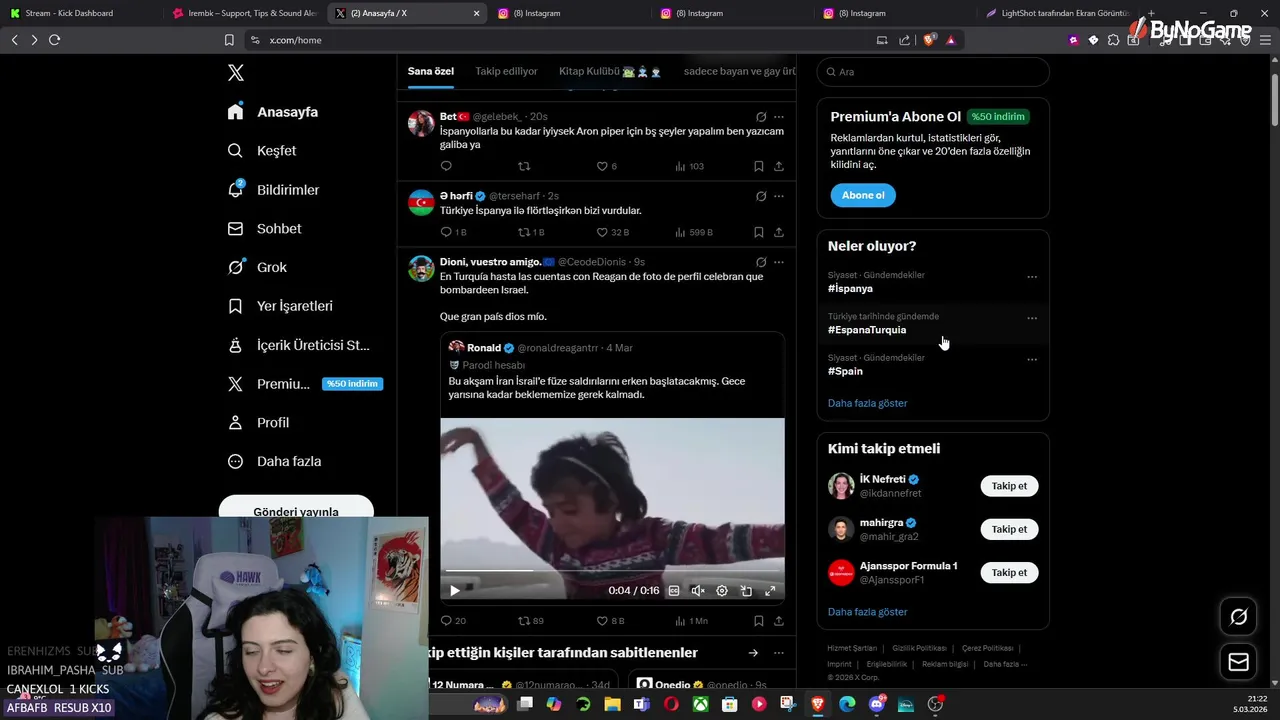Open messages floating mail button
This screenshot has width=1280, height=720.
pos(1238,662)
